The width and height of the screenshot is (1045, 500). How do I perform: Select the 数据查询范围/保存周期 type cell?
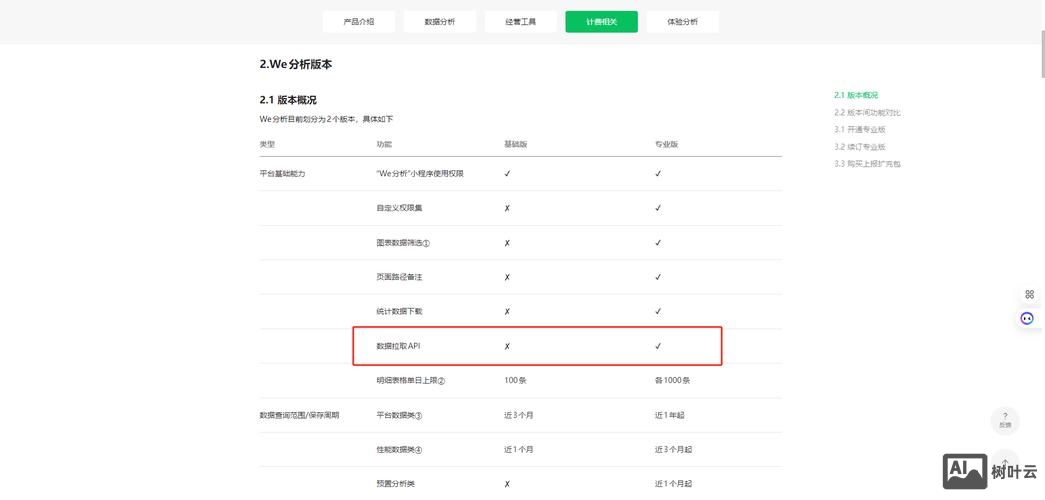click(299, 415)
